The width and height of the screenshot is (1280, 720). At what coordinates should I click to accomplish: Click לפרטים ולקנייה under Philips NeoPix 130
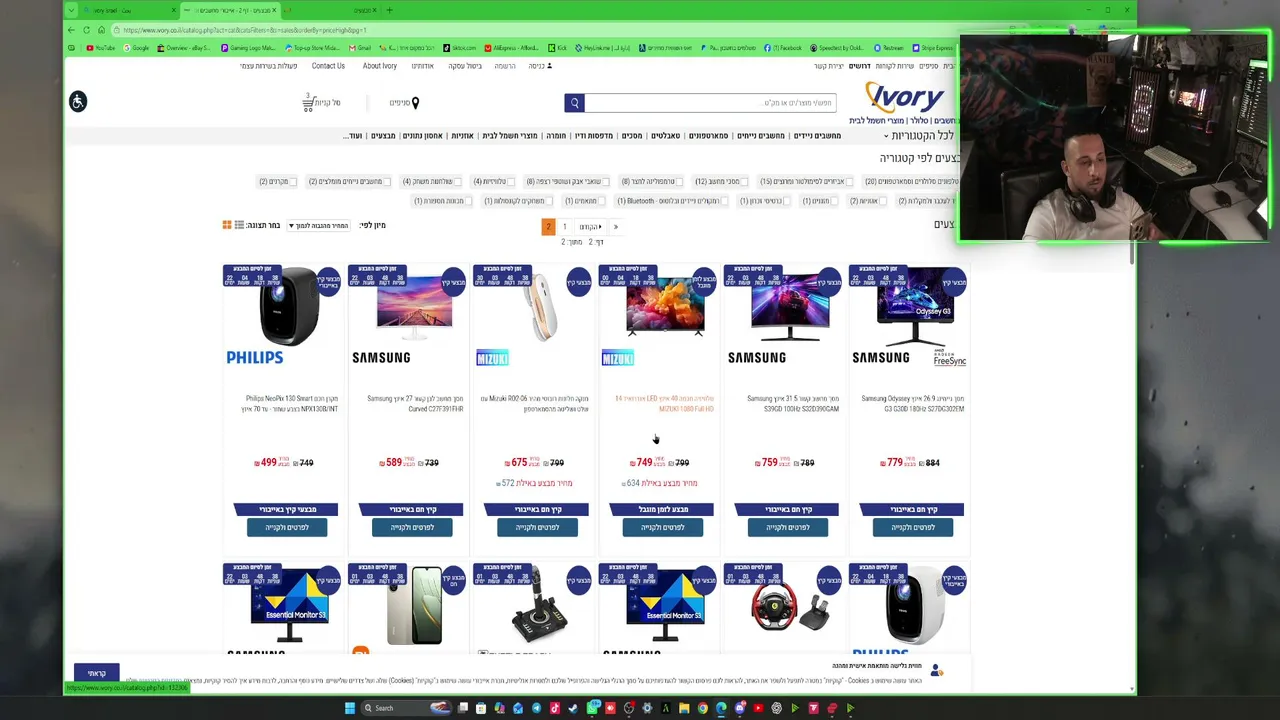pos(287,527)
